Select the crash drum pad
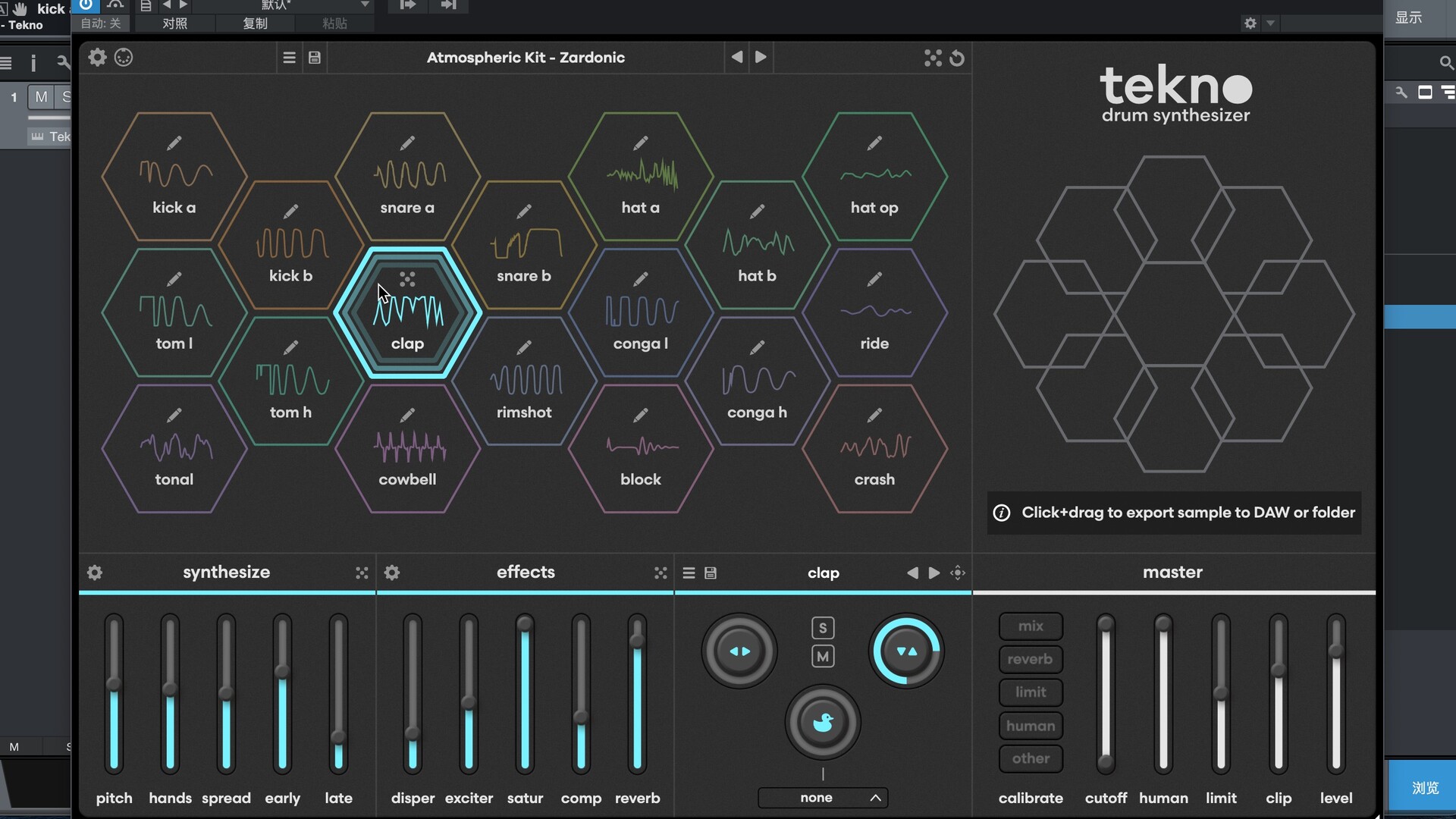 pos(874,449)
